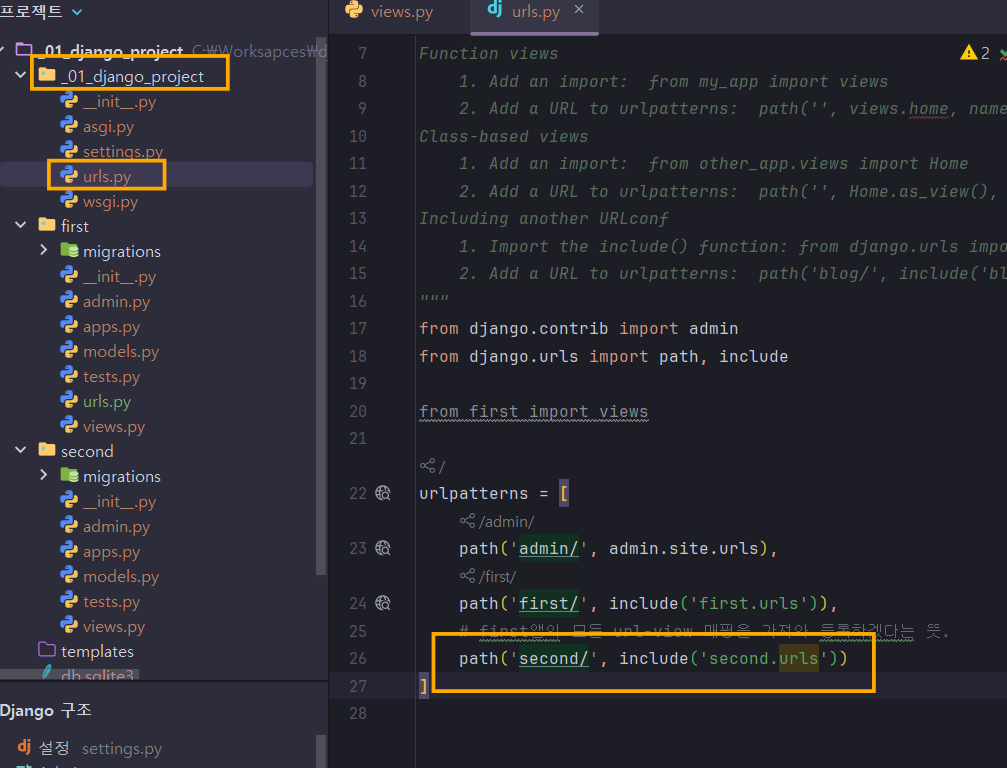The width and height of the screenshot is (1007, 768).
Task: Expand the migrations folder under second
Action: (x=43, y=475)
